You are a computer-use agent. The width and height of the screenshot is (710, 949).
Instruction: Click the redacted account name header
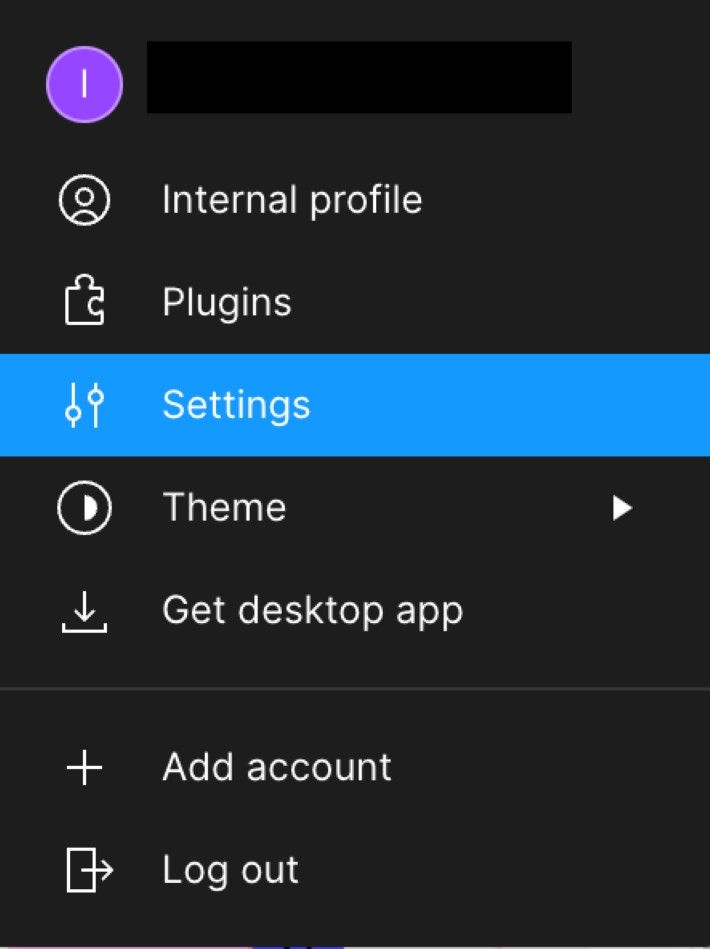click(x=359, y=77)
